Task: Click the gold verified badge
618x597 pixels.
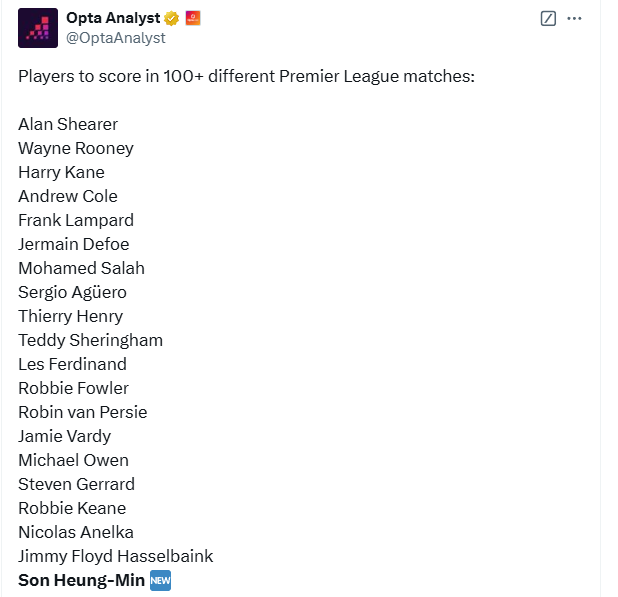Action: (x=172, y=18)
